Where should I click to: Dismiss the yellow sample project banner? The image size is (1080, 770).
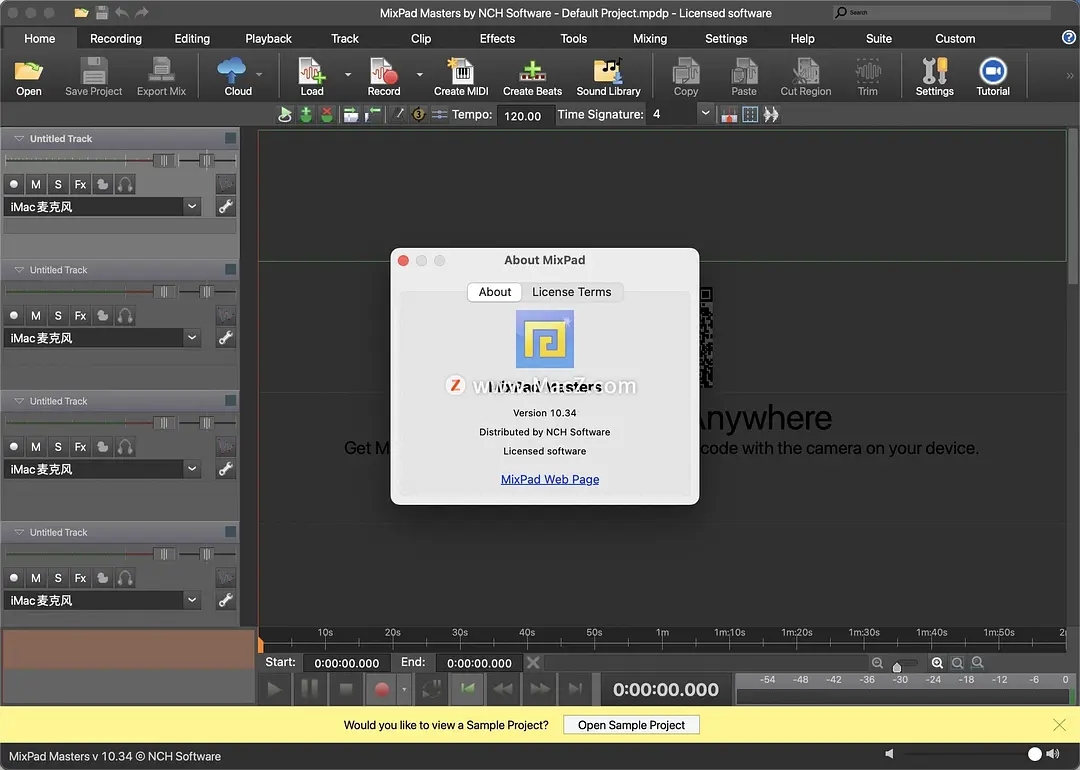[x=1059, y=725]
